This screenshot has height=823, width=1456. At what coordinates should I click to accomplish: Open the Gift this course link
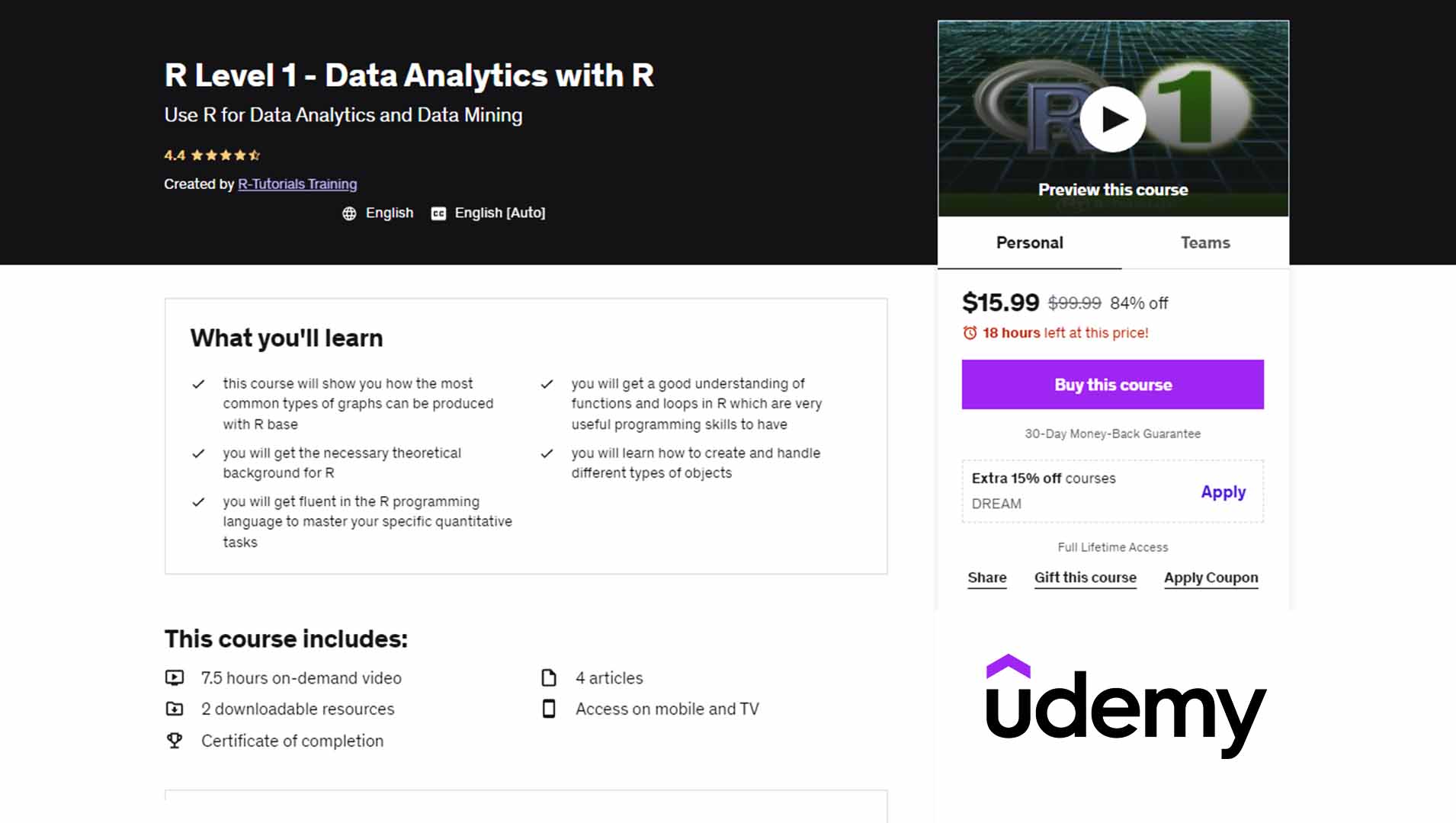coord(1085,577)
